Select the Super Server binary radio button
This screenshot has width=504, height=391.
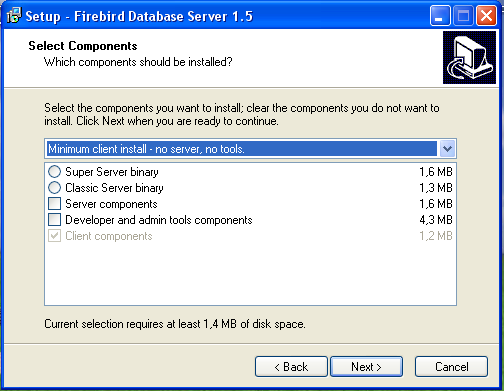pyautogui.click(x=54, y=172)
